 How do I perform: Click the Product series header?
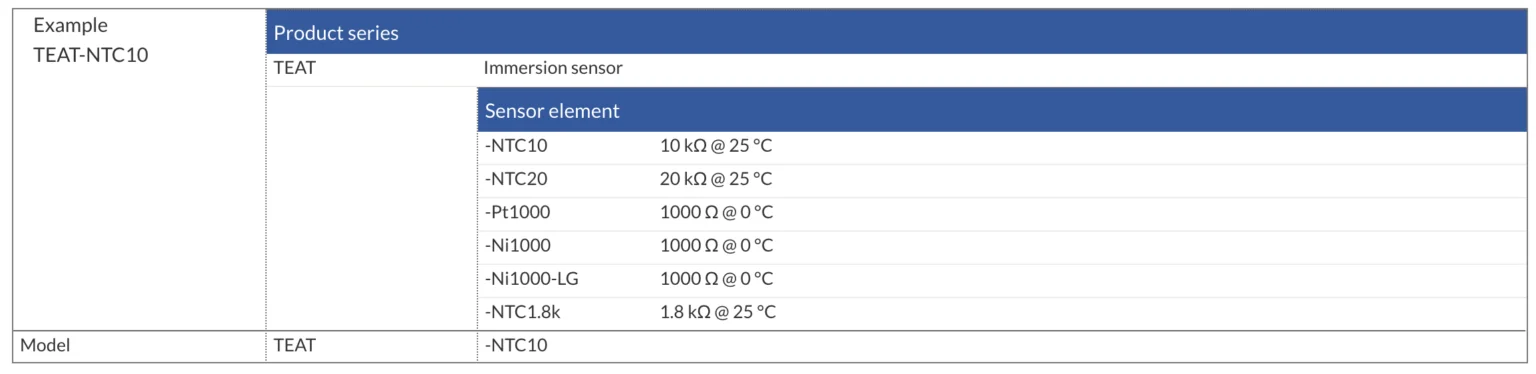pos(897,33)
